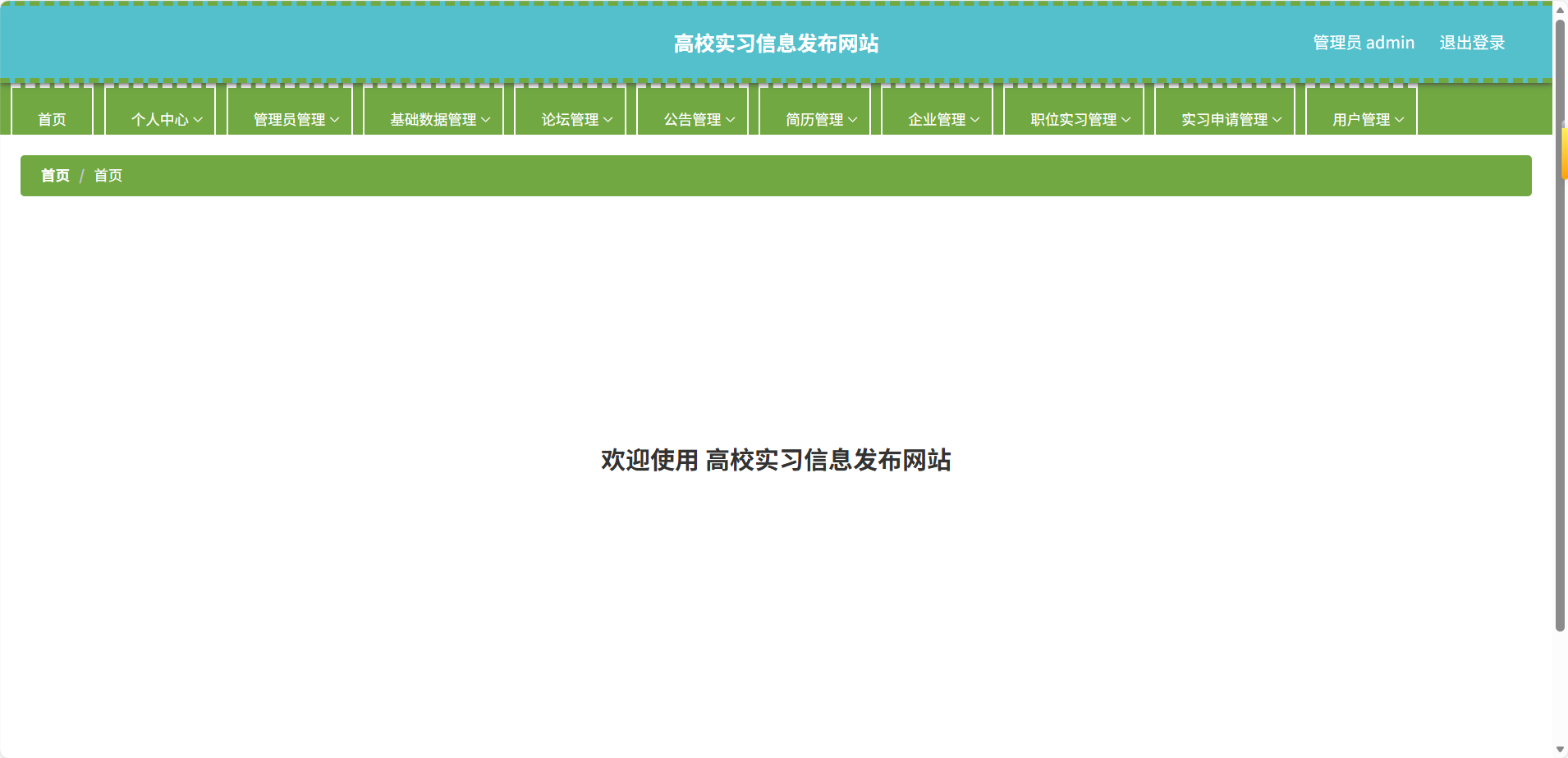This screenshot has height=758, width=1568.
Task: Click the page vertical scrollbar thumb
Action: 1560,326
